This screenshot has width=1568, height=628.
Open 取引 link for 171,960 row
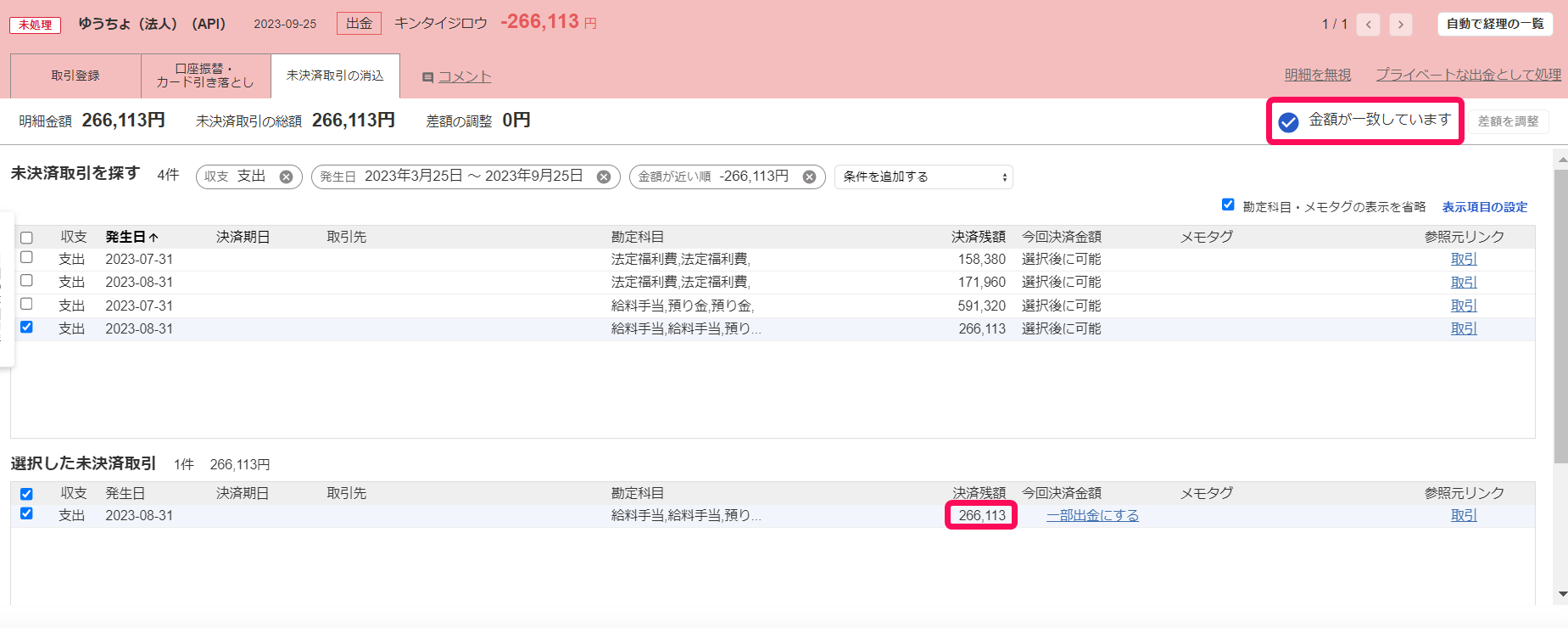[1464, 282]
